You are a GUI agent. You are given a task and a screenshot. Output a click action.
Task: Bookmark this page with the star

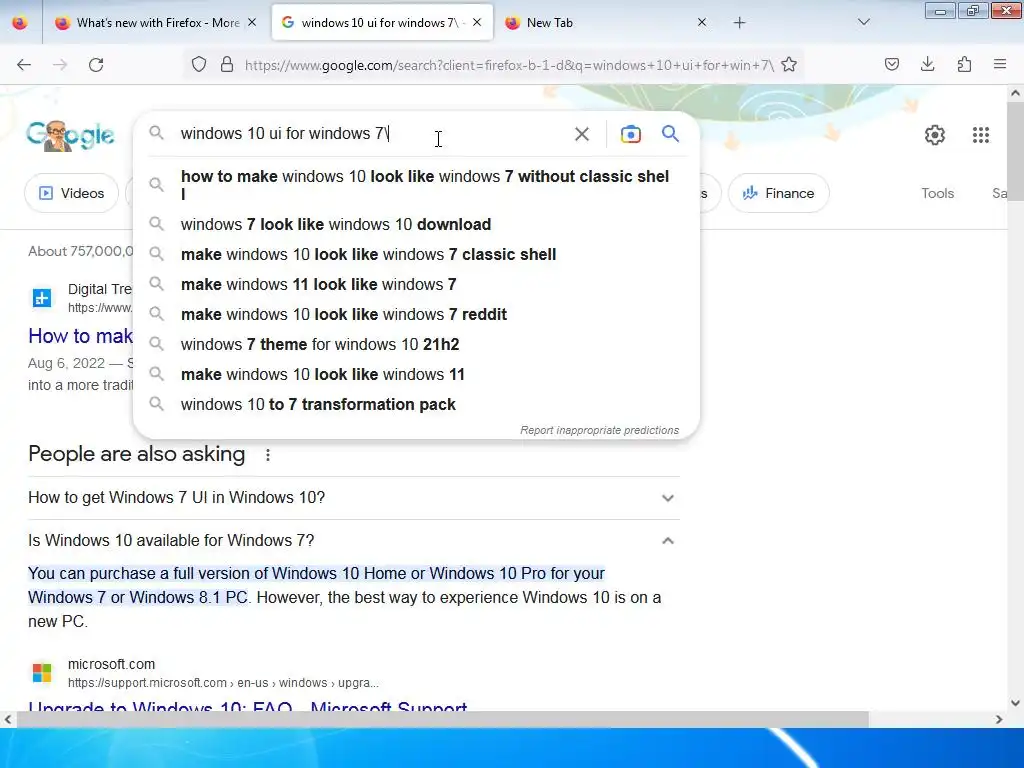pyautogui.click(x=789, y=64)
